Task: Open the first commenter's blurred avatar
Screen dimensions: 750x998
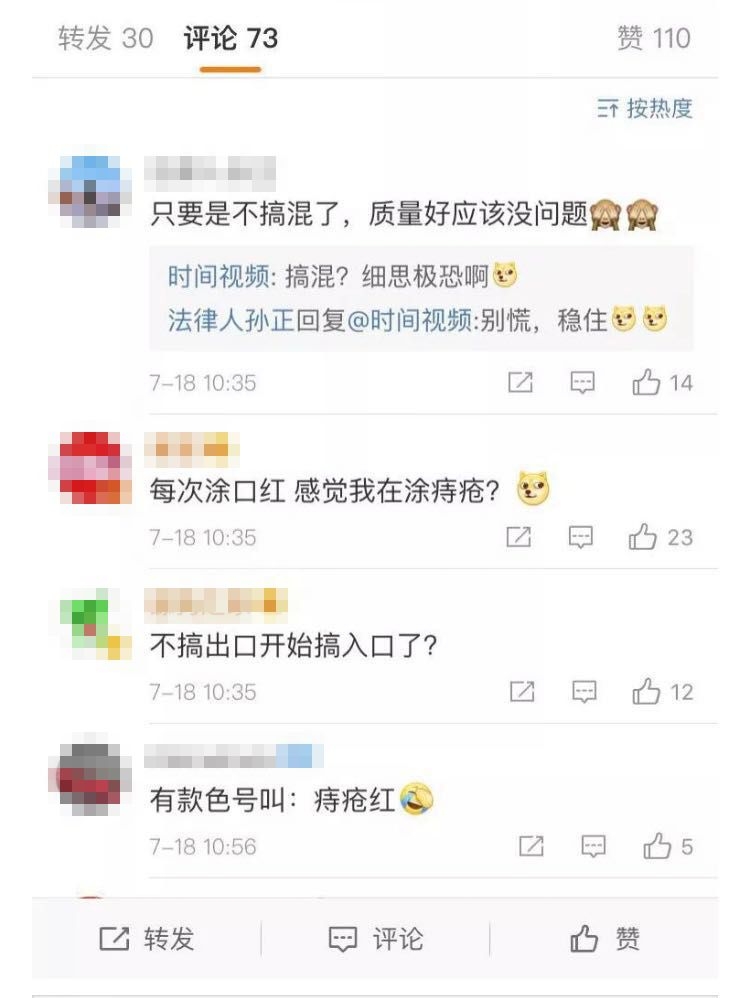Action: point(90,192)
